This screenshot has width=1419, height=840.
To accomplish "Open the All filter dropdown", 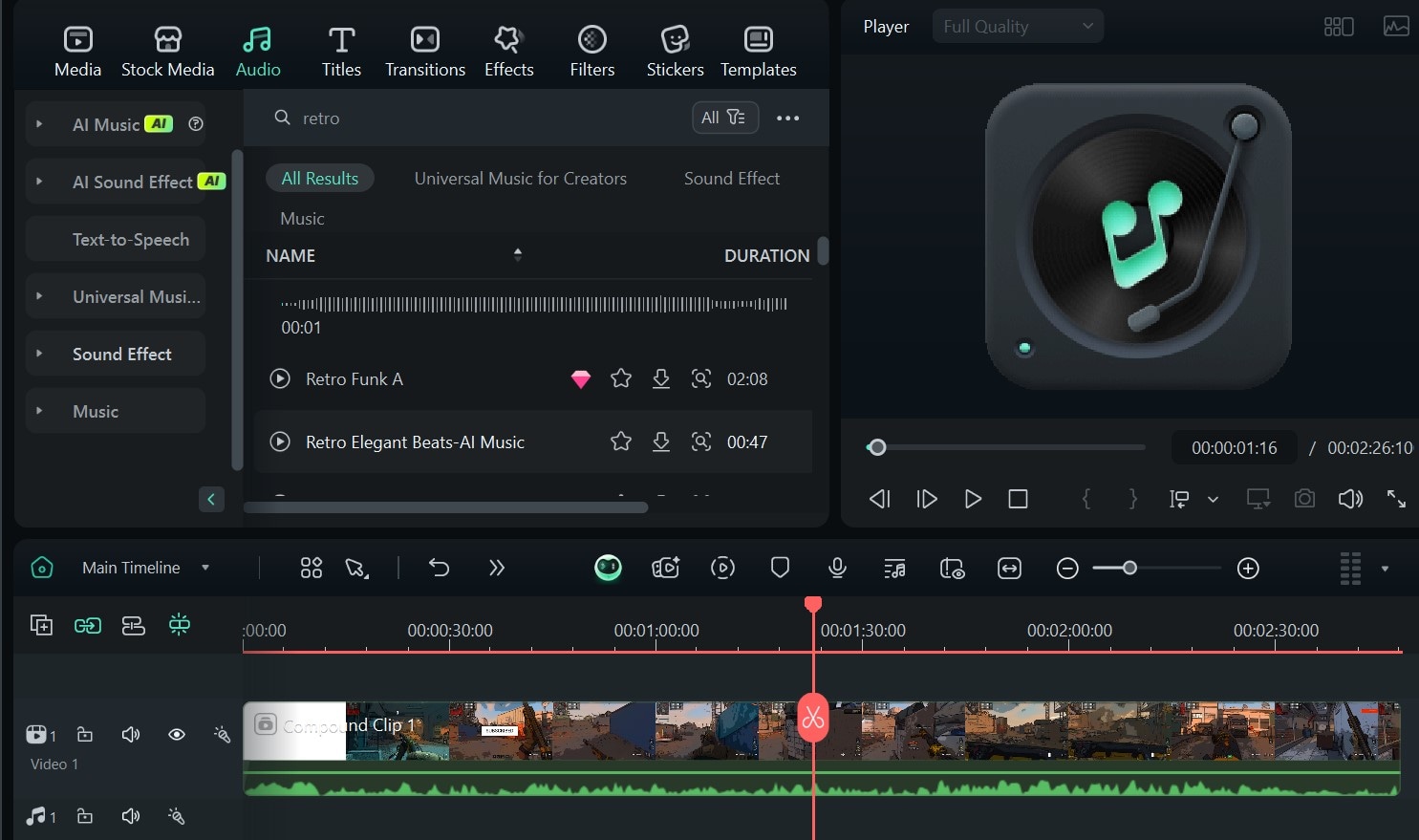I will 724,118.
